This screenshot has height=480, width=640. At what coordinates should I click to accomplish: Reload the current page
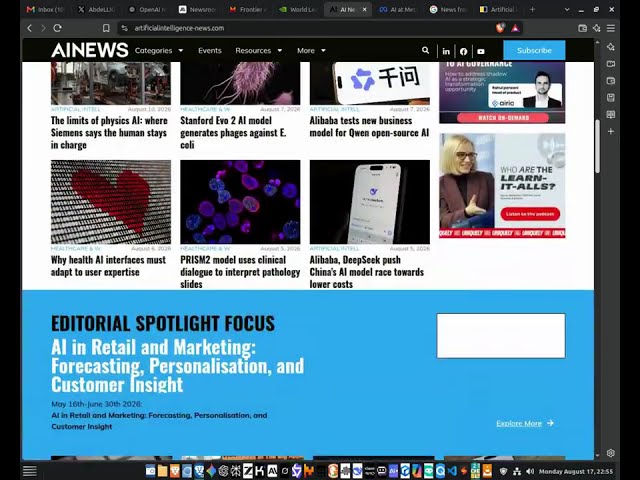57,28
